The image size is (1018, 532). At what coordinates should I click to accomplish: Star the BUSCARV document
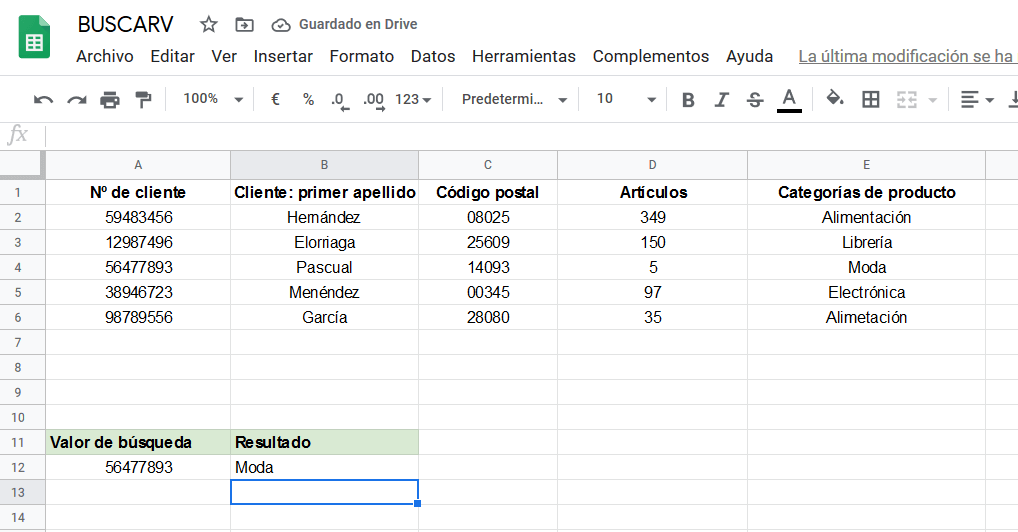click(208, 24)
